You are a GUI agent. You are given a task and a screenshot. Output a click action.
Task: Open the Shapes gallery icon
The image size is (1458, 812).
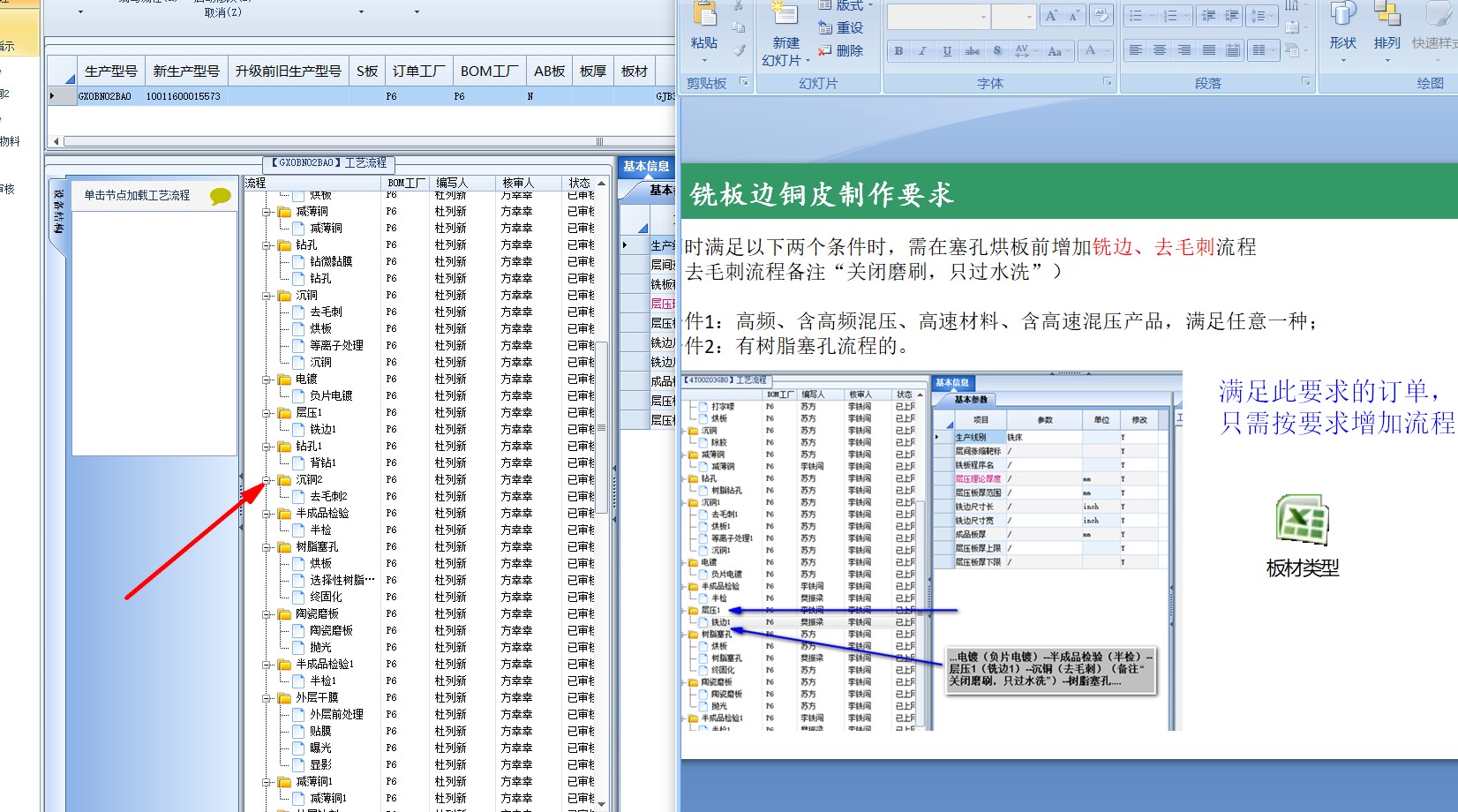click(1342, 14)
